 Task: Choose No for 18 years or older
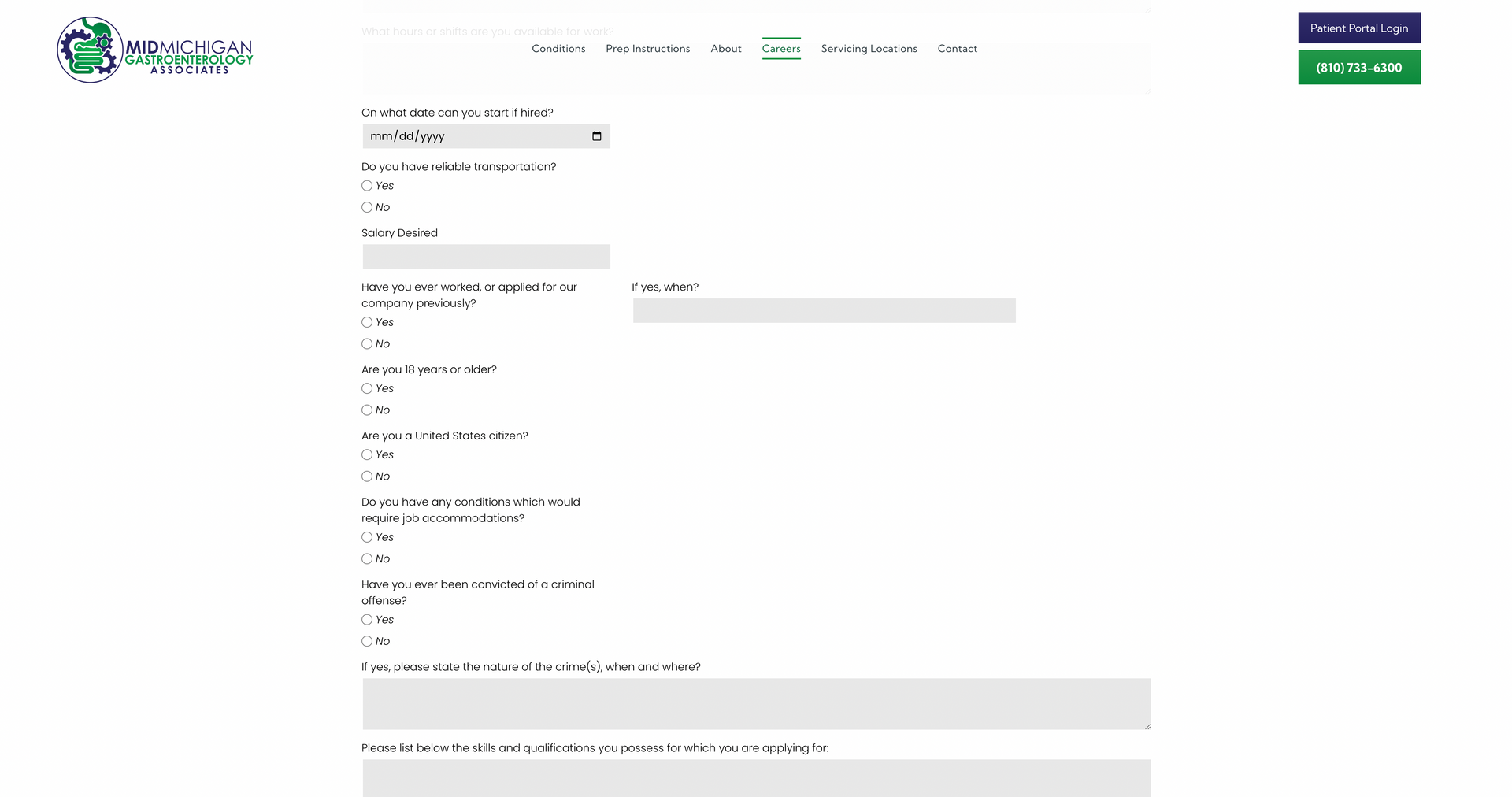point(367,410)
